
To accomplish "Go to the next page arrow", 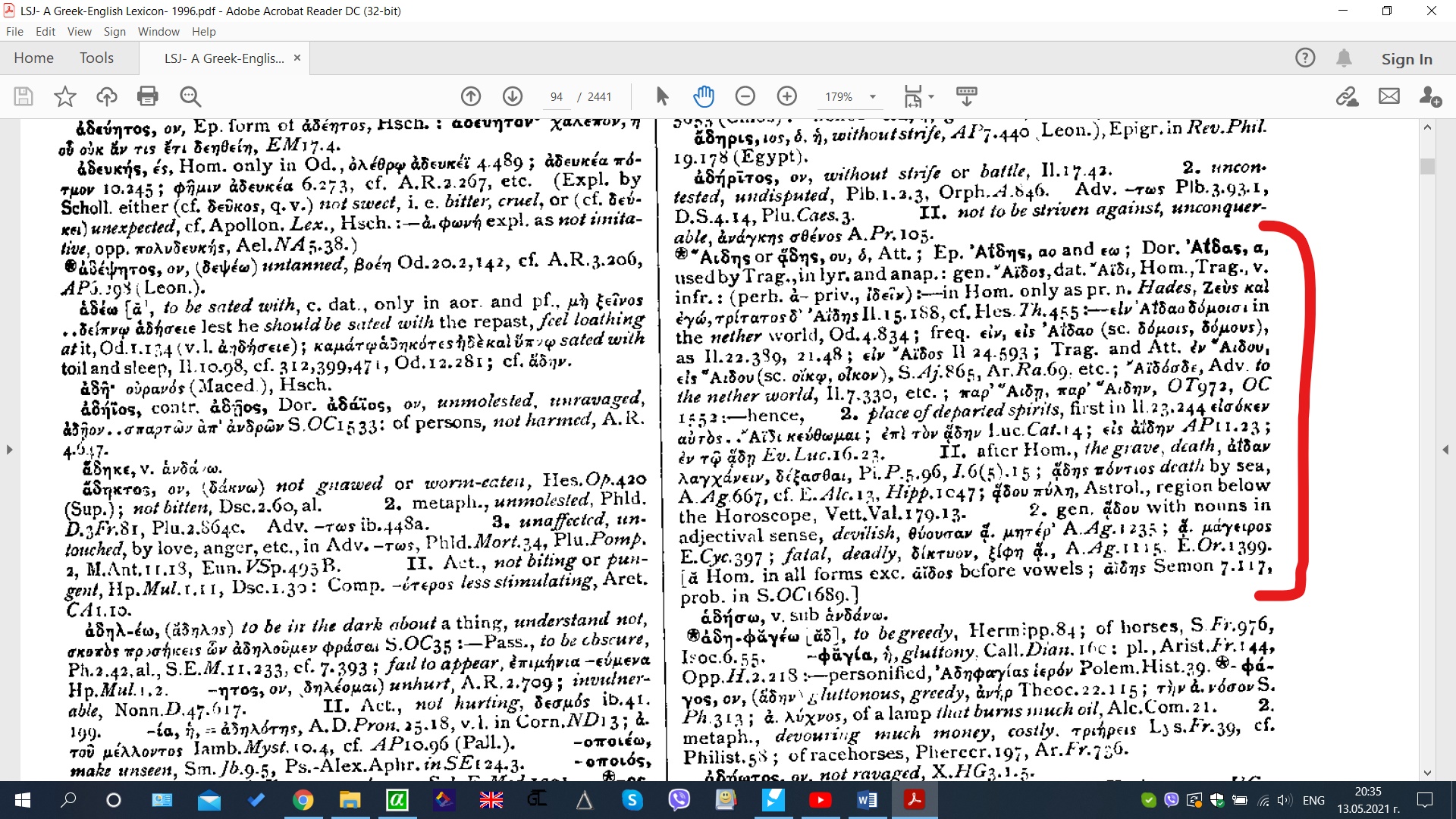I will pos(513,96).
